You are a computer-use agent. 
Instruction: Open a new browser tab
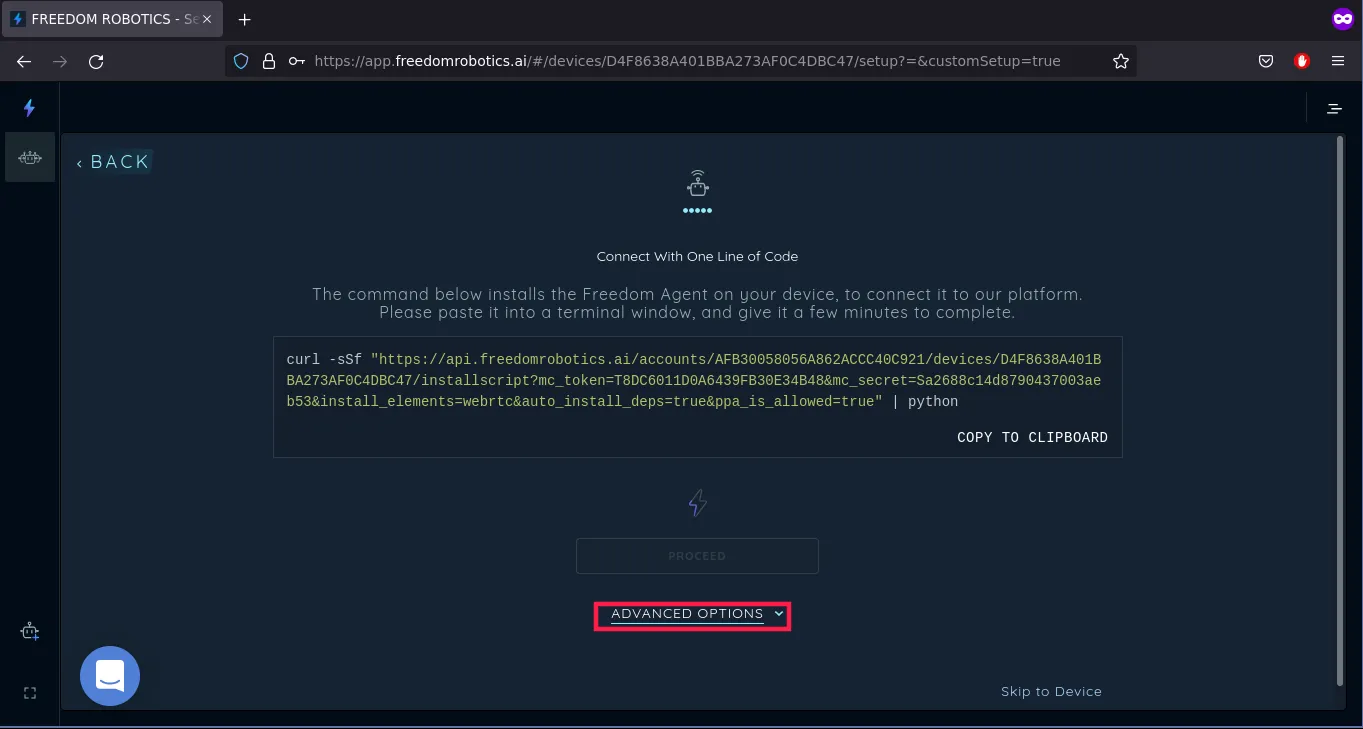tap(244, 19)
